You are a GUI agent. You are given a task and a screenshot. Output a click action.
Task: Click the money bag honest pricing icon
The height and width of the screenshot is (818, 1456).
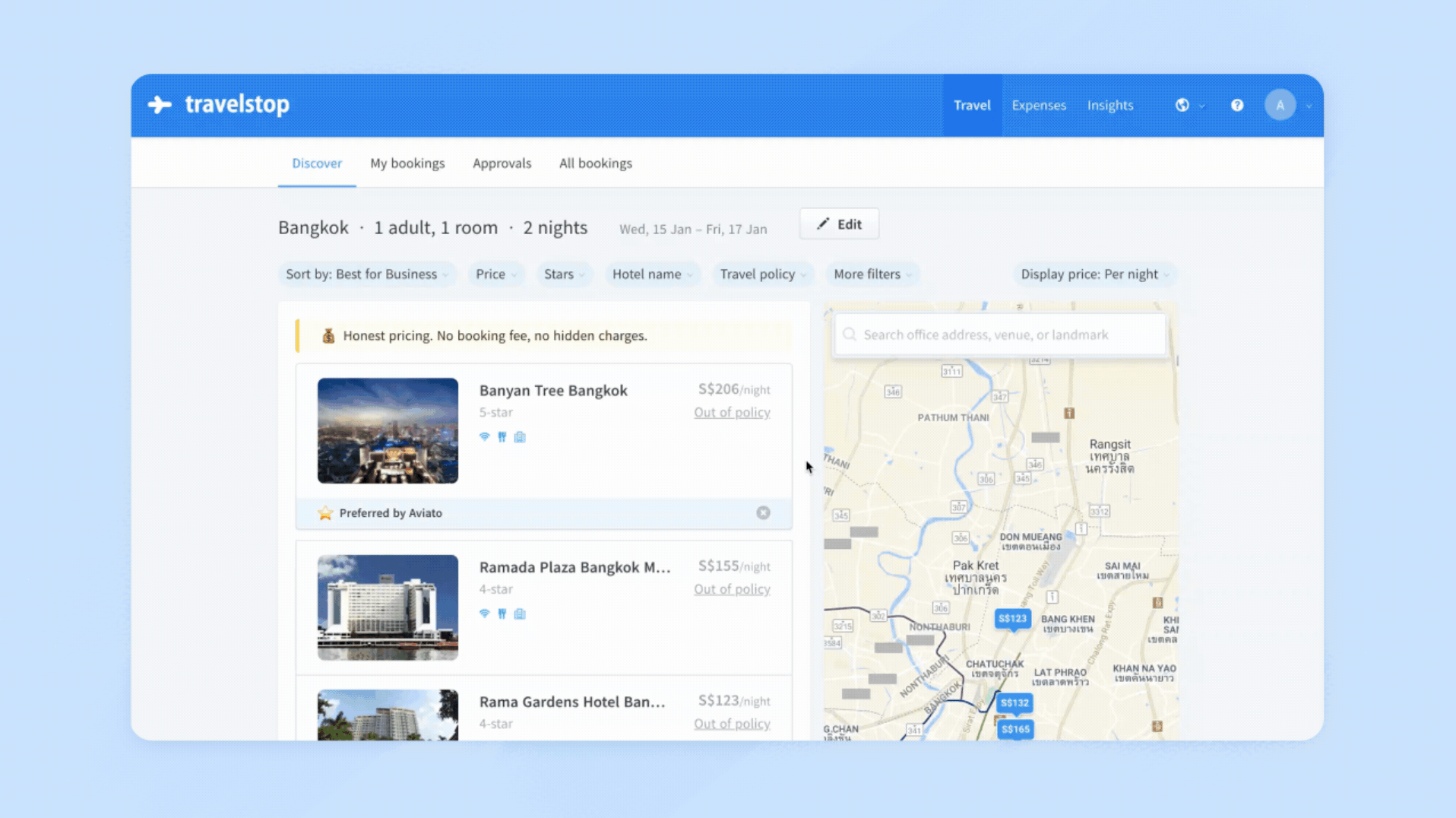[328, 335]
